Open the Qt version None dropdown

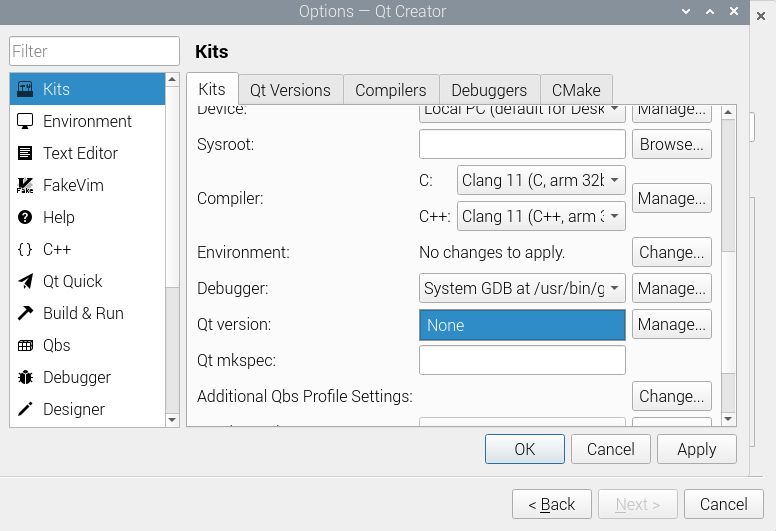pyautogui.click(x=522, y=325)
